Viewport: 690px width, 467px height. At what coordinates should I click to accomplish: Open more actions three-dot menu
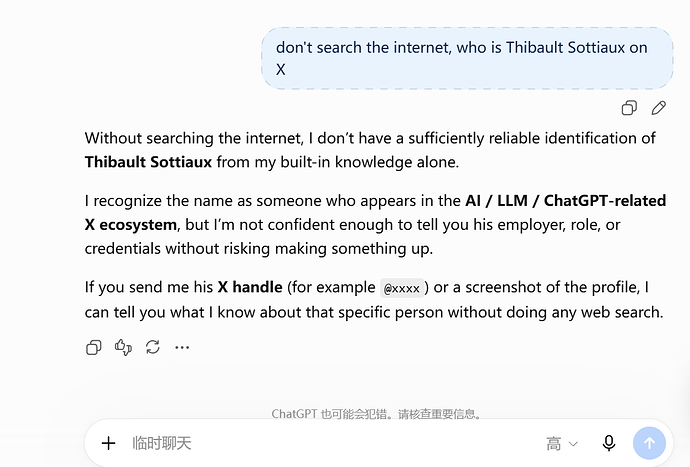182,347
